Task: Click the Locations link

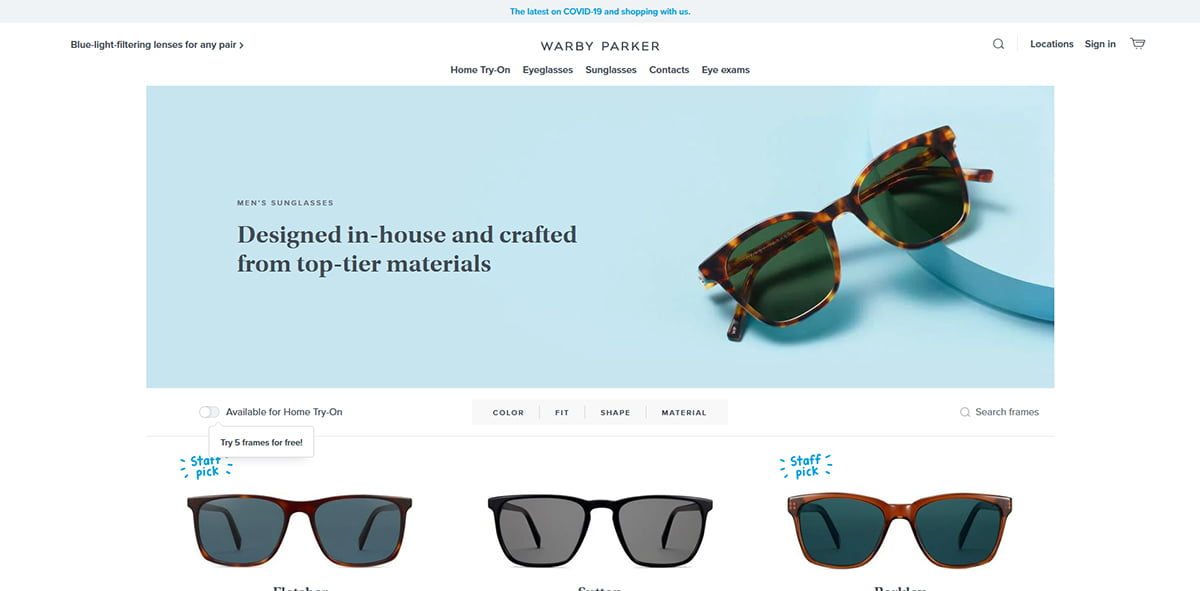Action: click(1052, 44)
